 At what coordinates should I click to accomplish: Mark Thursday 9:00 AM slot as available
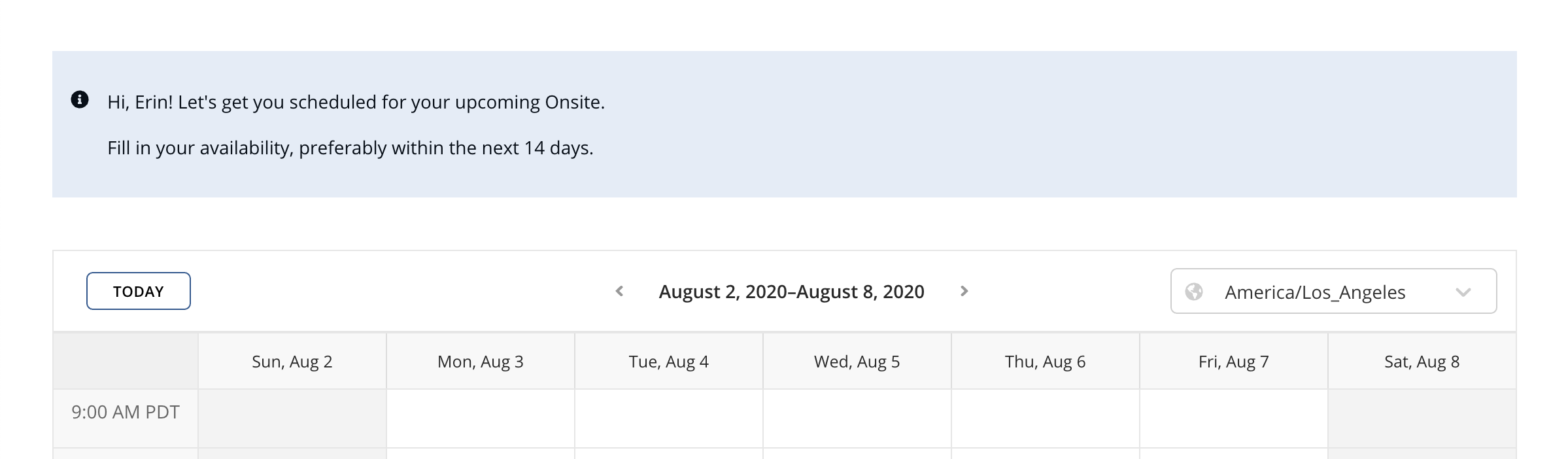[1046, 418]
